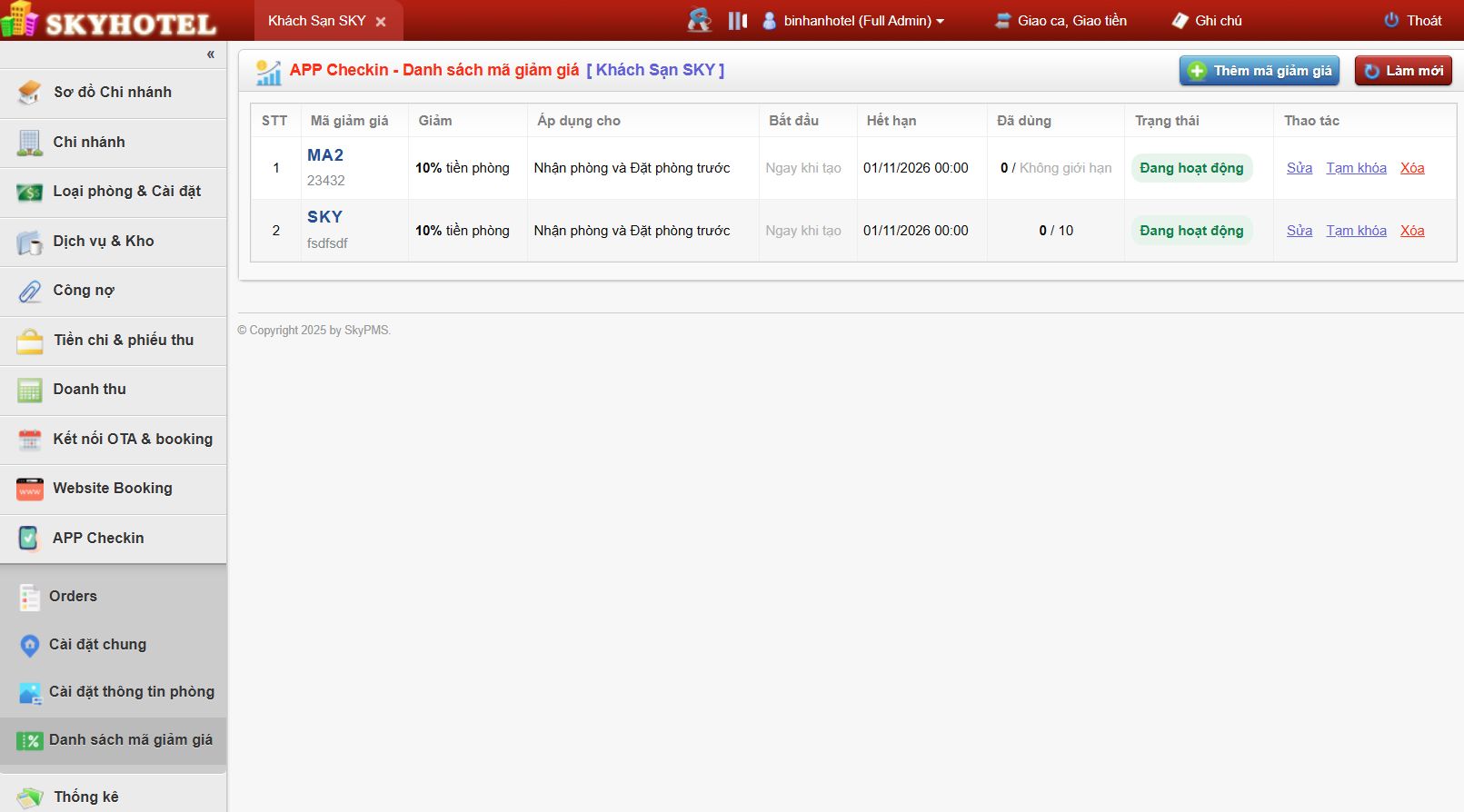
Task: Click the Thêm mã giảm giá button
Action: click(x=1260, y=71)
